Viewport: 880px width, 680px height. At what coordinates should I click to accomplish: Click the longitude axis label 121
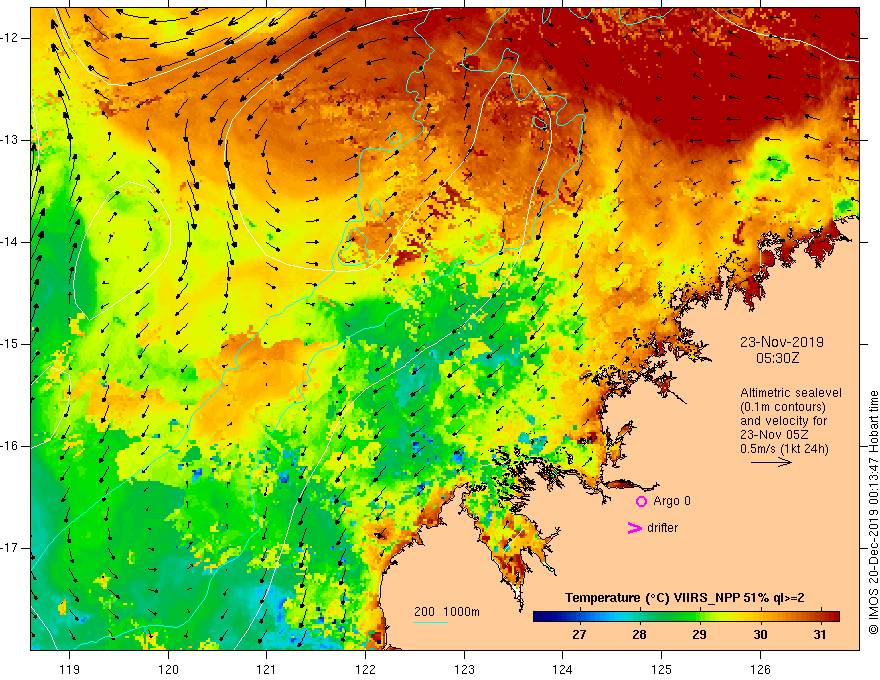tap(267, 669)
